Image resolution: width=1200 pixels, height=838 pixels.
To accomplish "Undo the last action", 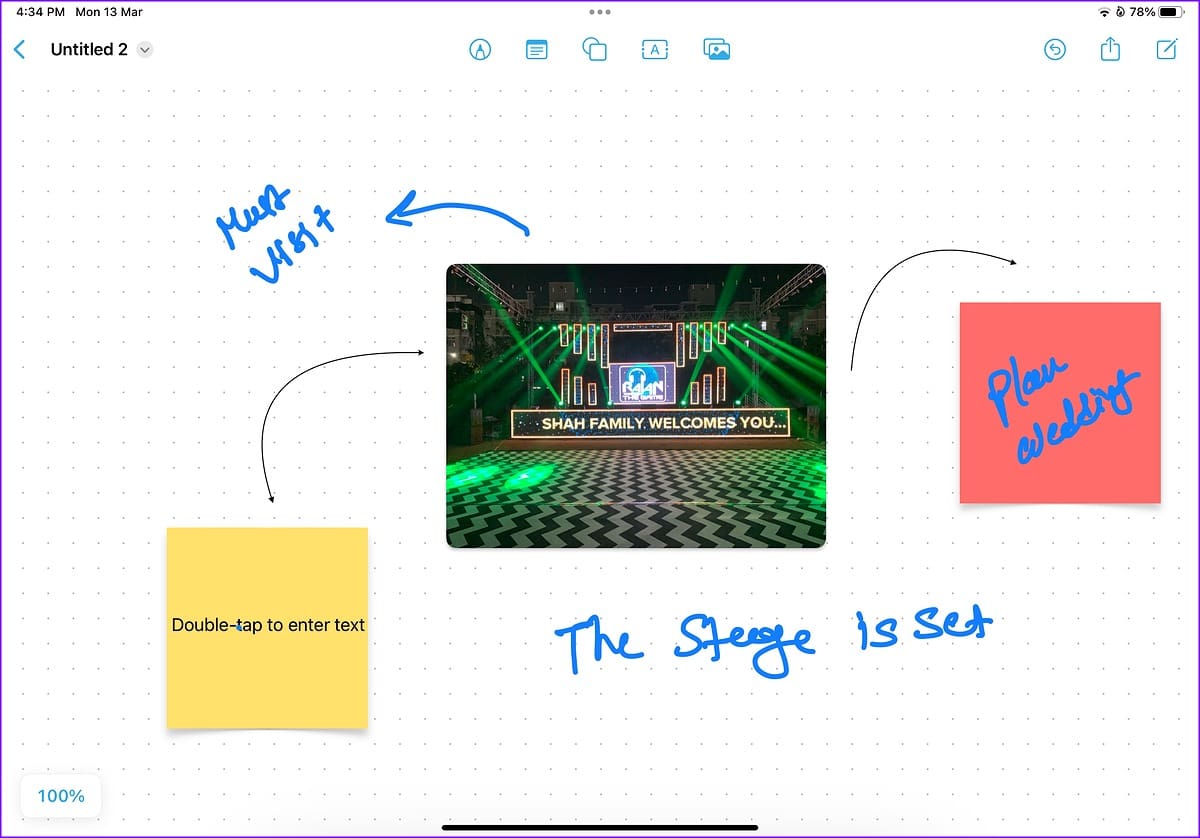I will (1054, 49).
